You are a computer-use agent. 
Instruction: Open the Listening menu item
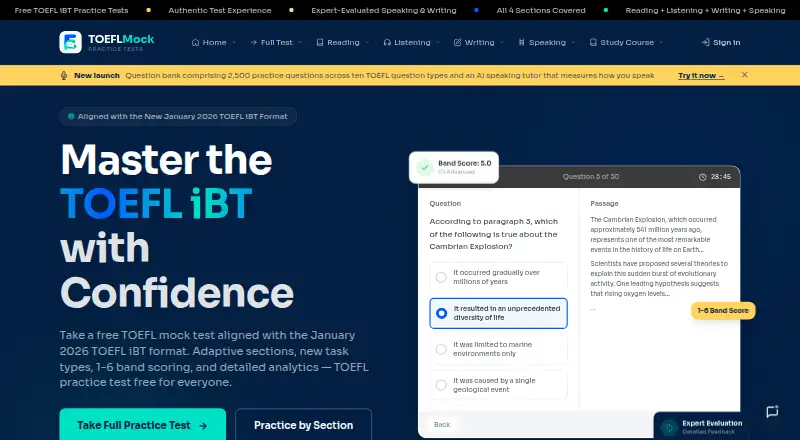tap(412, 42)
